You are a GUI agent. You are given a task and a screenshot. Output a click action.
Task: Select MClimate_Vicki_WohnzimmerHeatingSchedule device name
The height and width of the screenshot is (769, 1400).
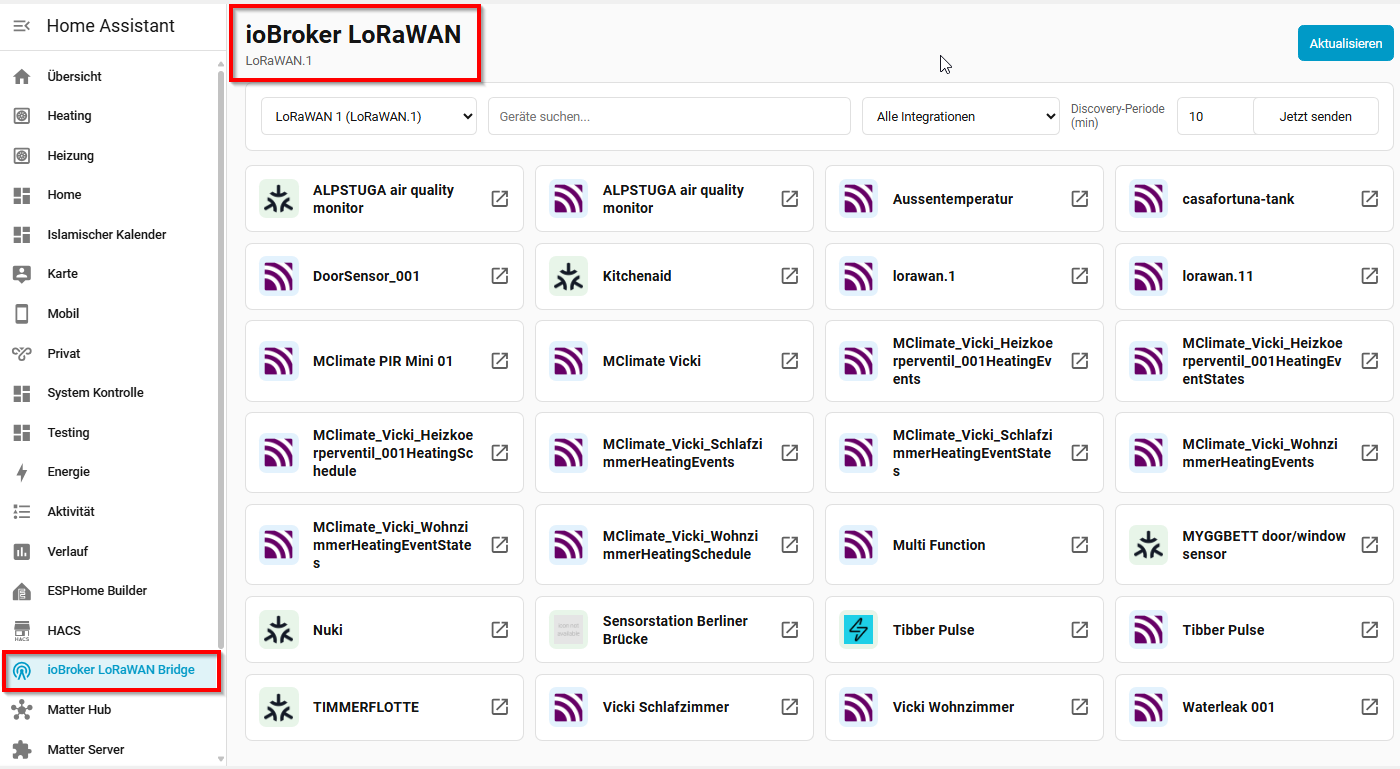[681, 545]
